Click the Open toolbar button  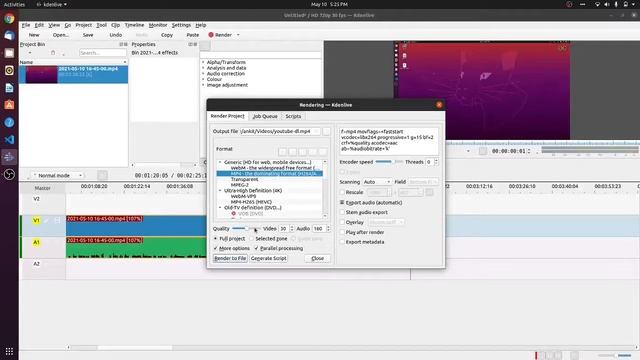tap(60, 35)
